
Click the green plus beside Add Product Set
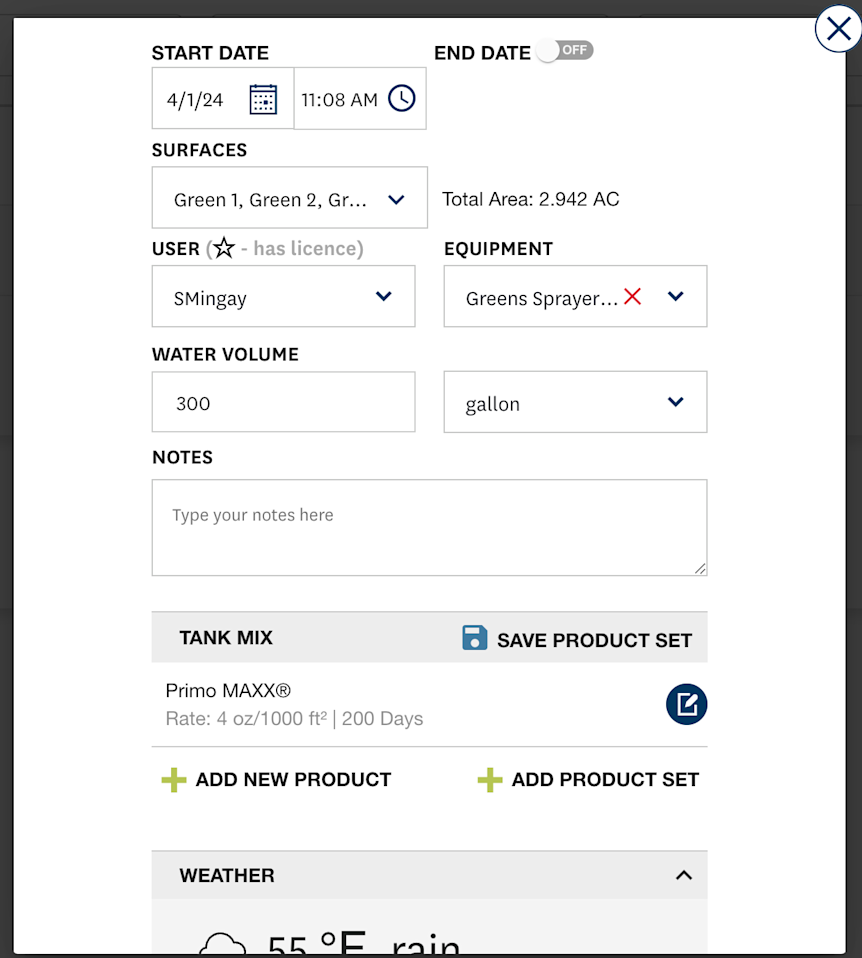[x=490, y=780]
